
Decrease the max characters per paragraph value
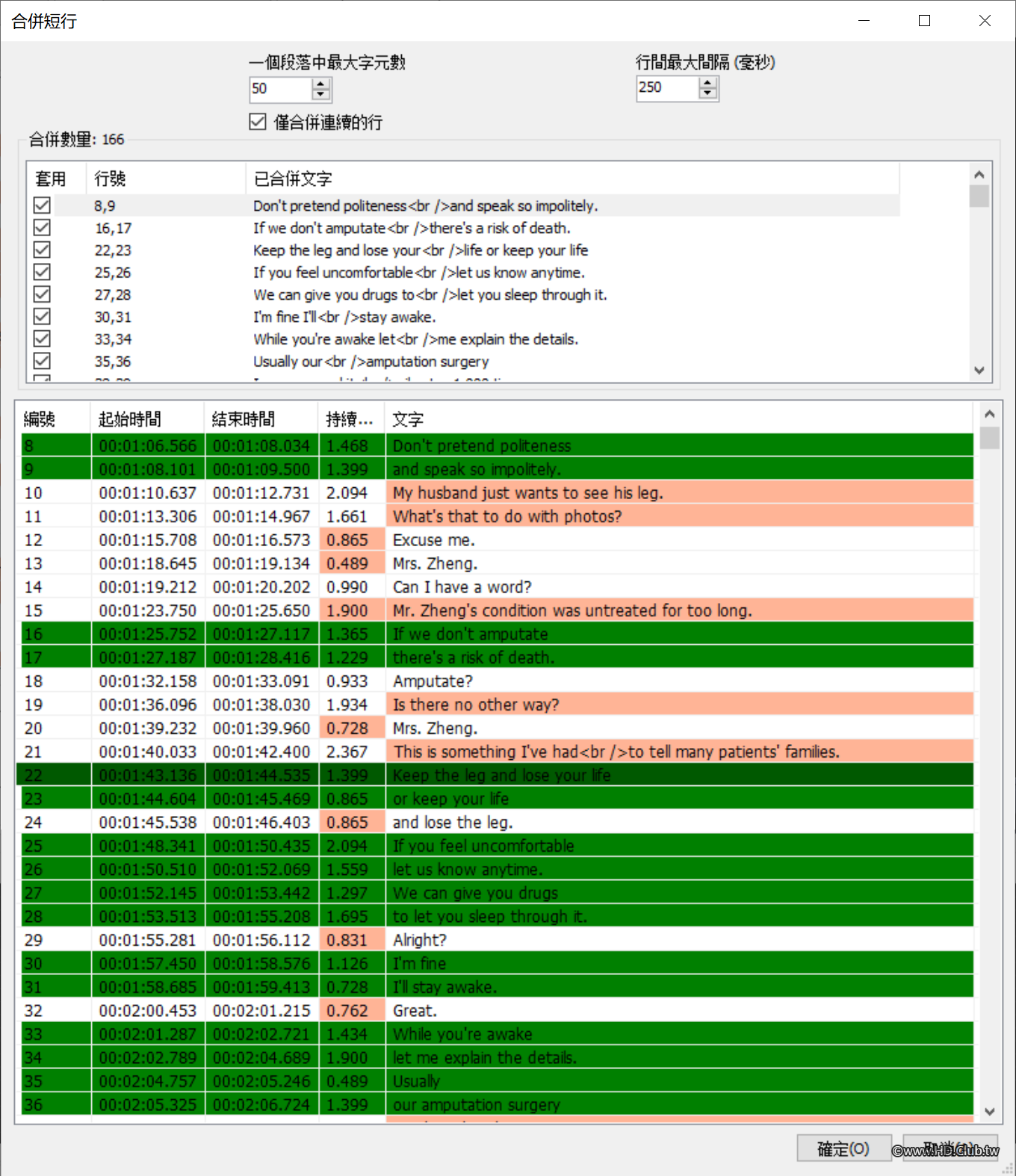[x=320, y=94]
